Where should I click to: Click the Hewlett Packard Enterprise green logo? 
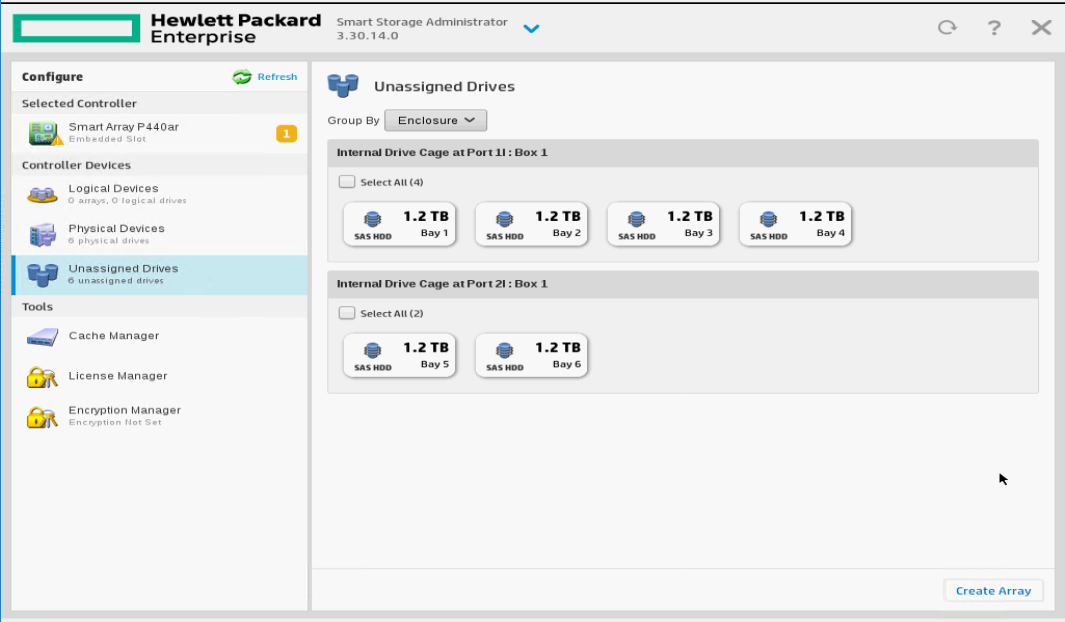(x=76, y=29)
